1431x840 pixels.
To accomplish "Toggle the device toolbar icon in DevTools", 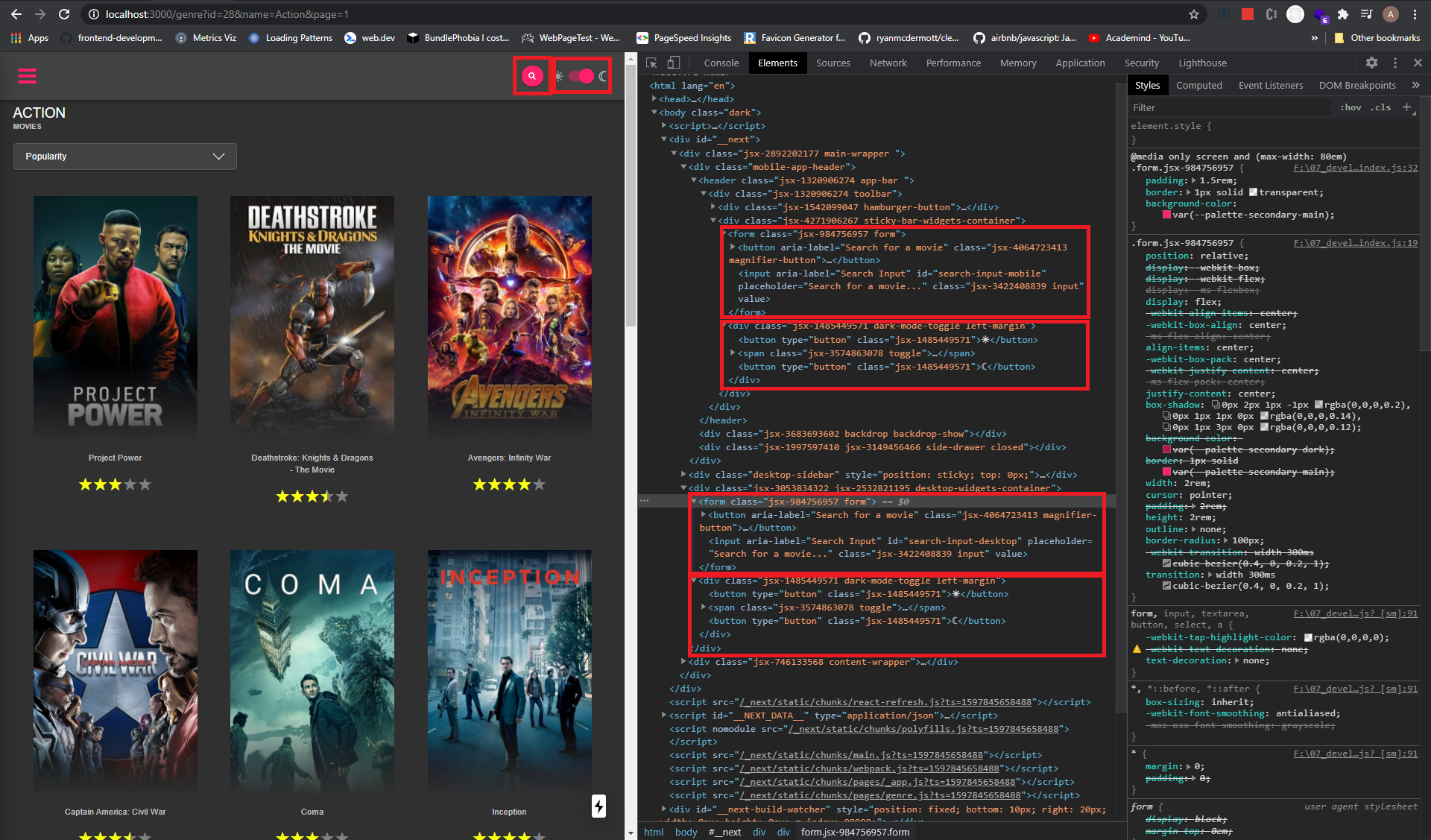I will click(673, 63).
